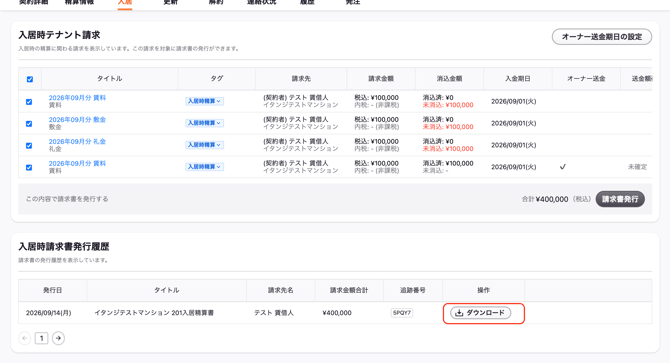Viewport: 670px width, 363px height.
Task: Click the タグ column header
Action: tap(217, 79)
